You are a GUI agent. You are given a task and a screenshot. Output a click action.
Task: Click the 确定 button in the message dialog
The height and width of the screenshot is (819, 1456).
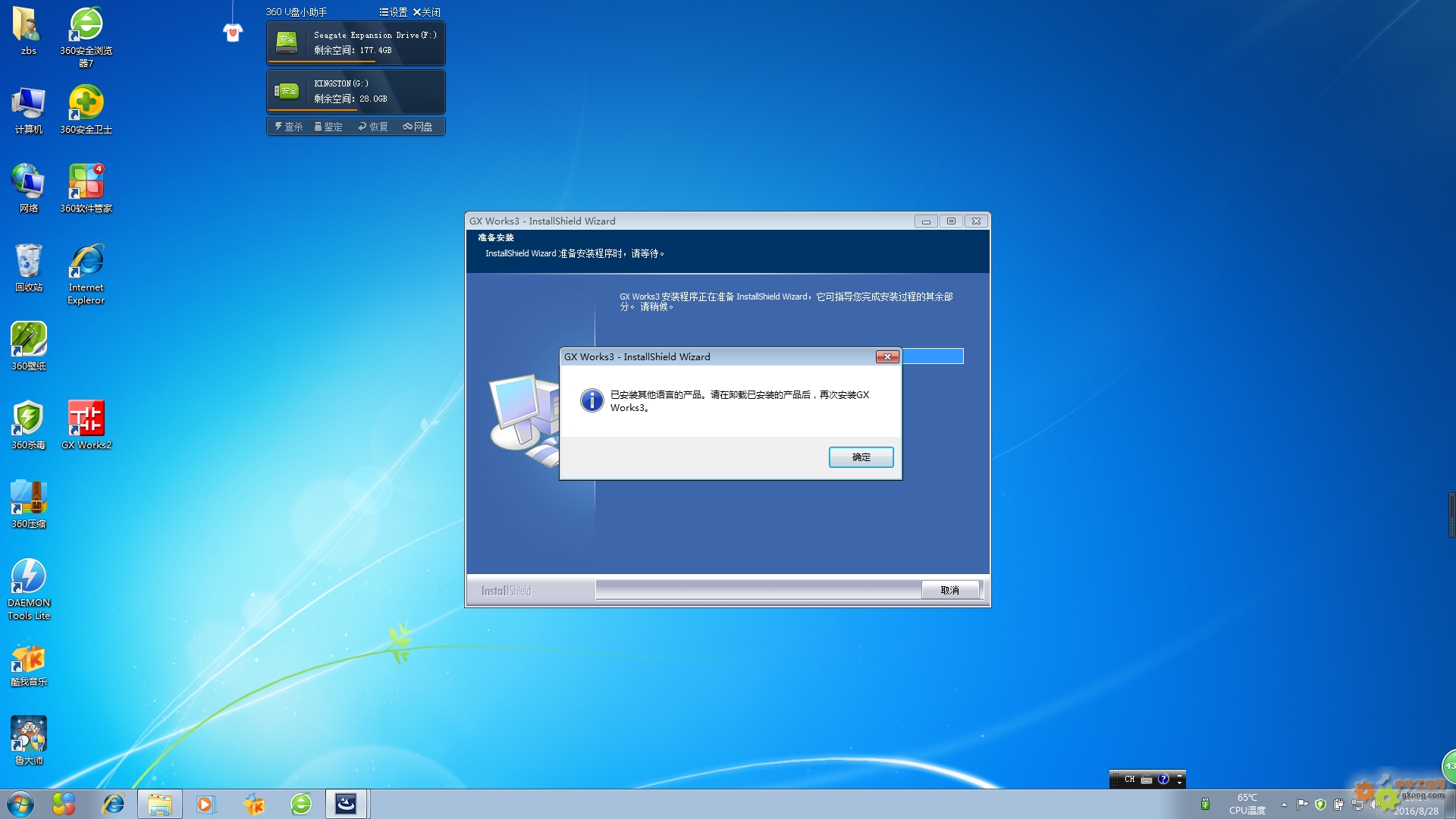click(861, 457)
